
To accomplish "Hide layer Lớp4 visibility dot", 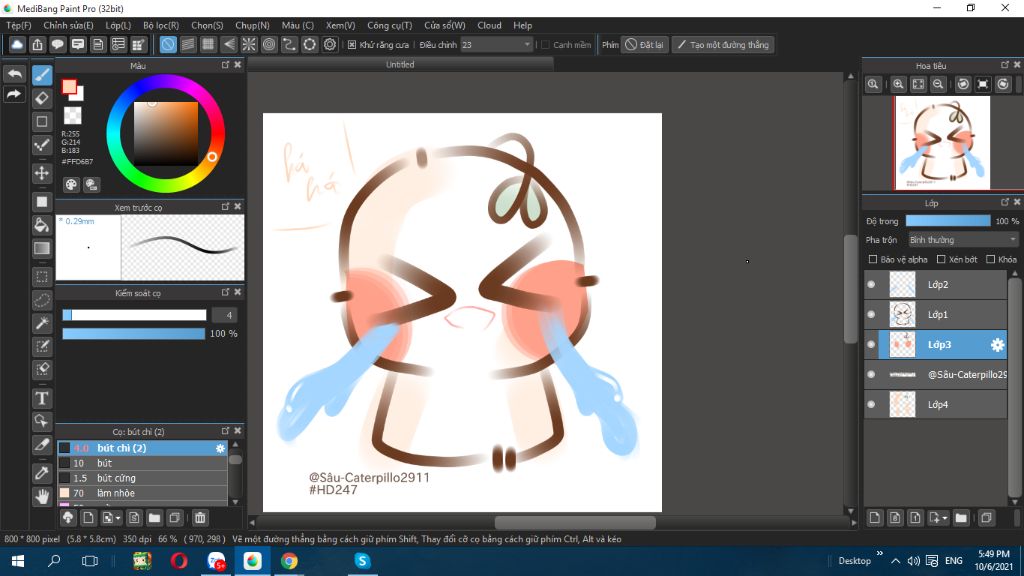I will pyautogui.click(x=871, y=405).
